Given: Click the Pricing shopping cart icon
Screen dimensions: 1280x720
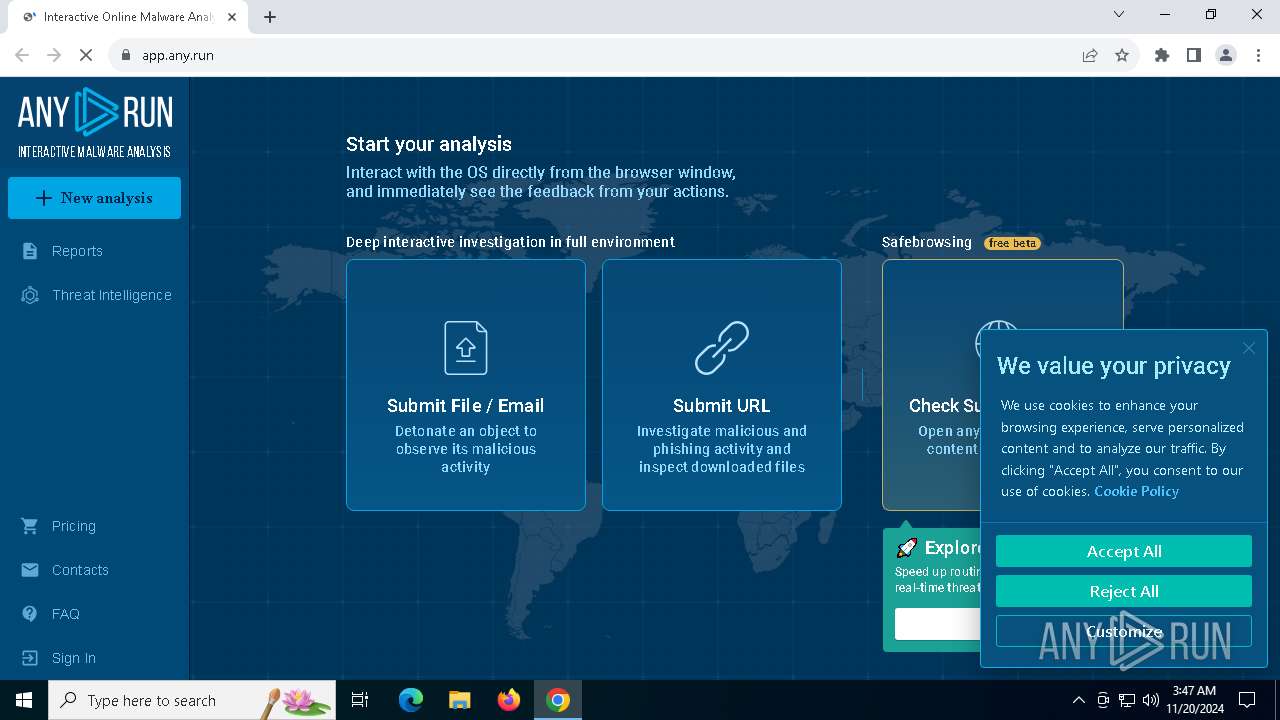Looking at the screenshot, I should tap(30, 526).
